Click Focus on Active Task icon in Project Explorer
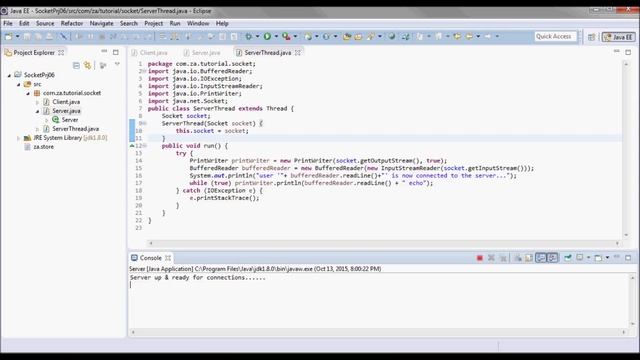Screen dimensions: 640x360 pos(103,65)
